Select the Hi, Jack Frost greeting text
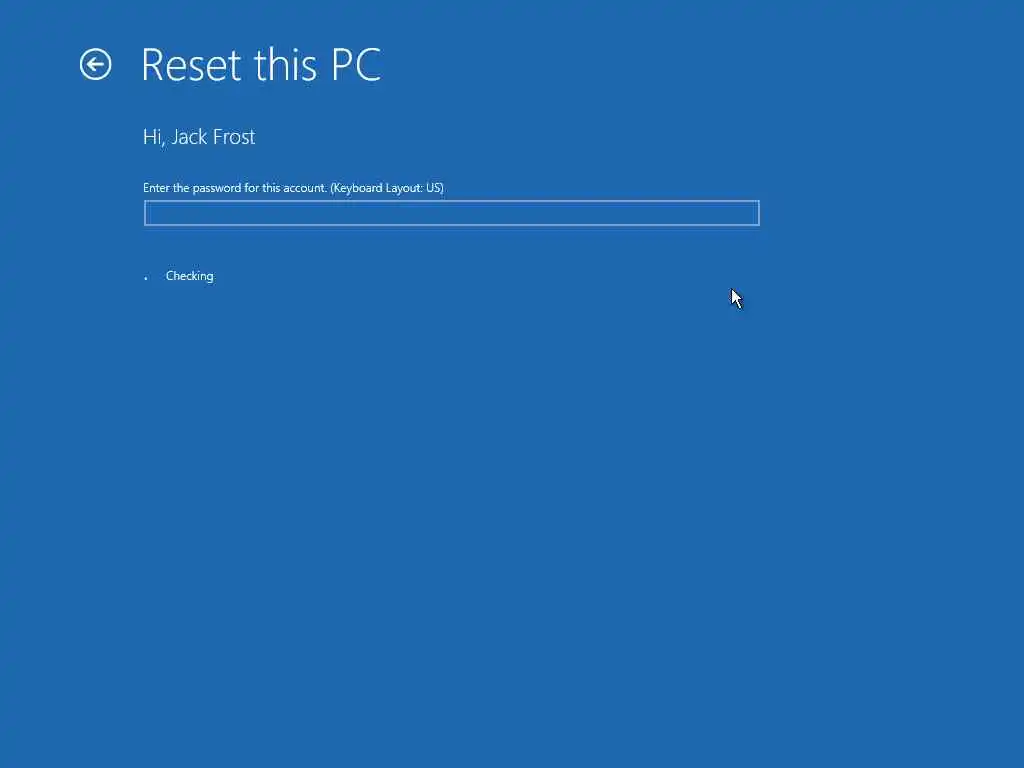The width and height of the screenshot is (1024, 768). coord(199,137)
